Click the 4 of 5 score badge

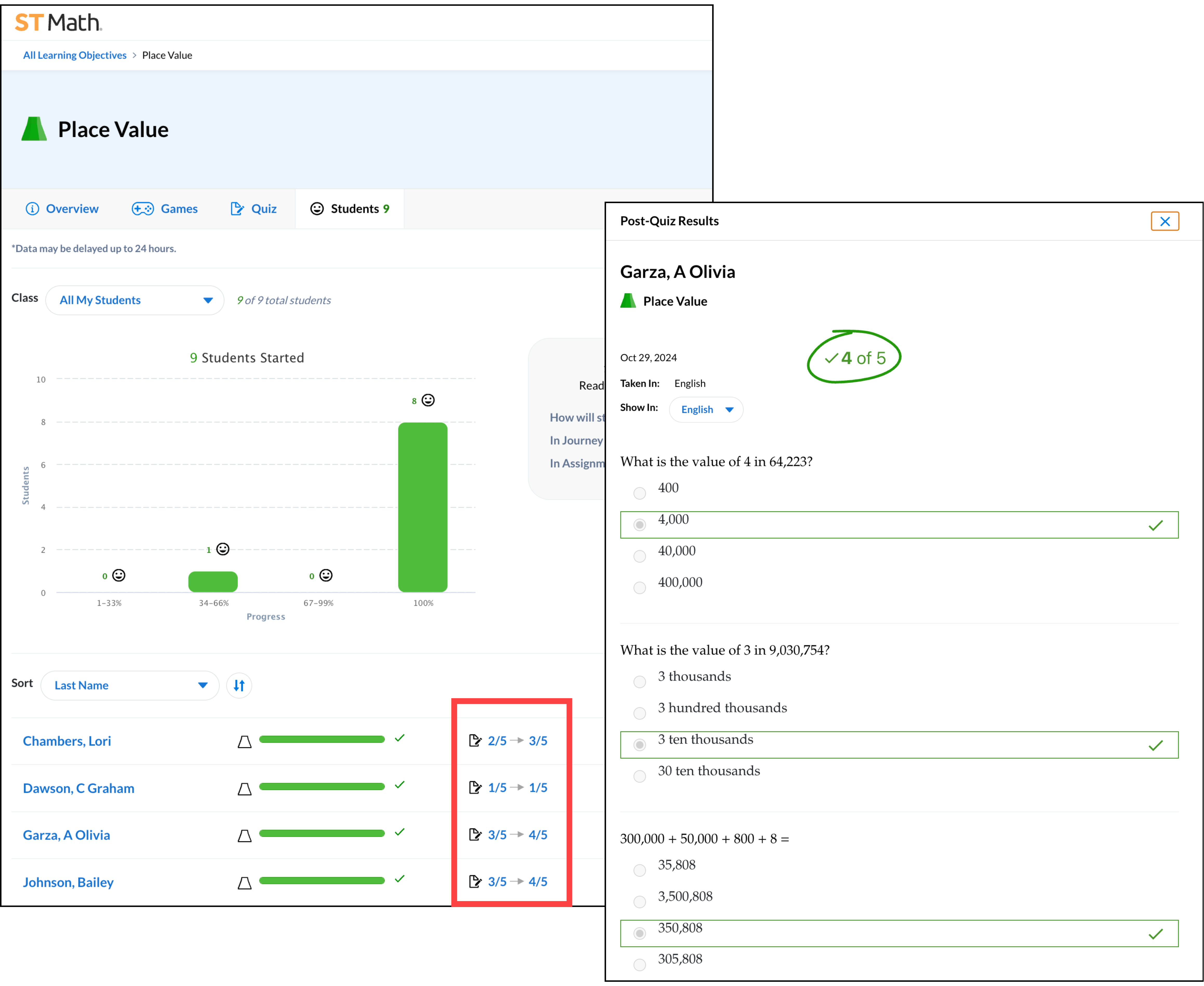tap(854, 357)
